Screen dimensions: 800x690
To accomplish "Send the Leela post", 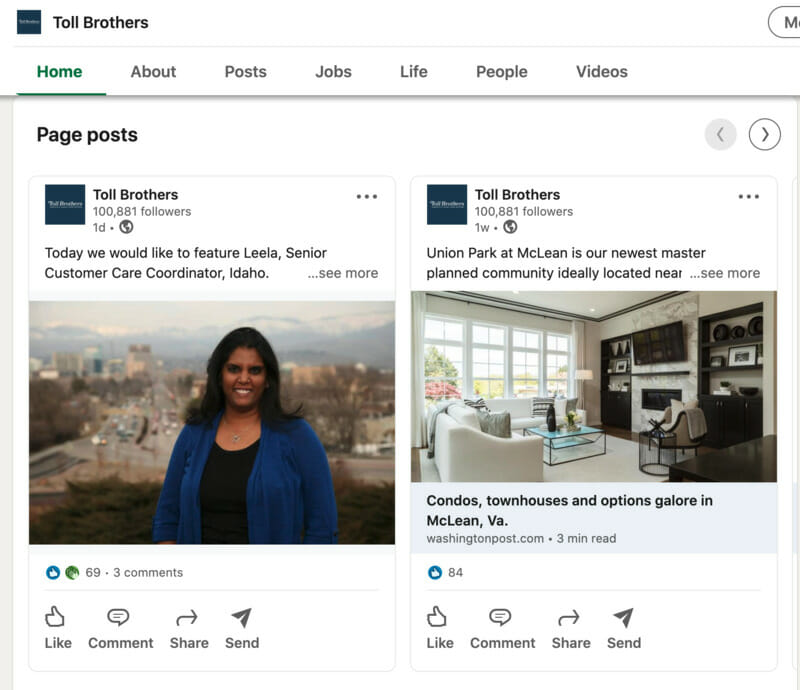I will (242, 628).
